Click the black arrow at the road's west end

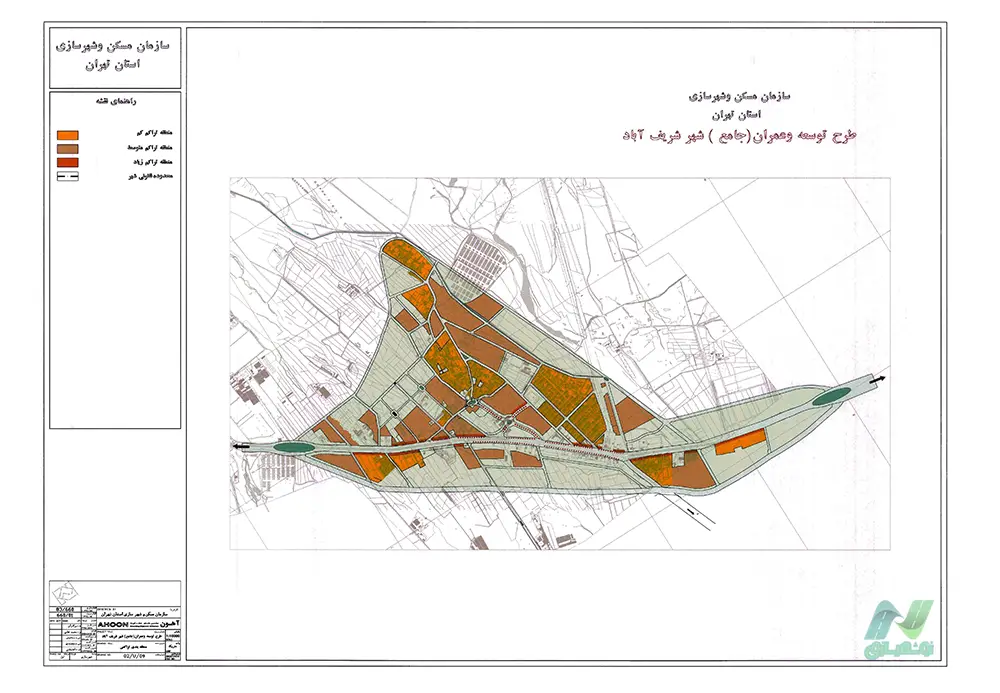coord(238,447)
